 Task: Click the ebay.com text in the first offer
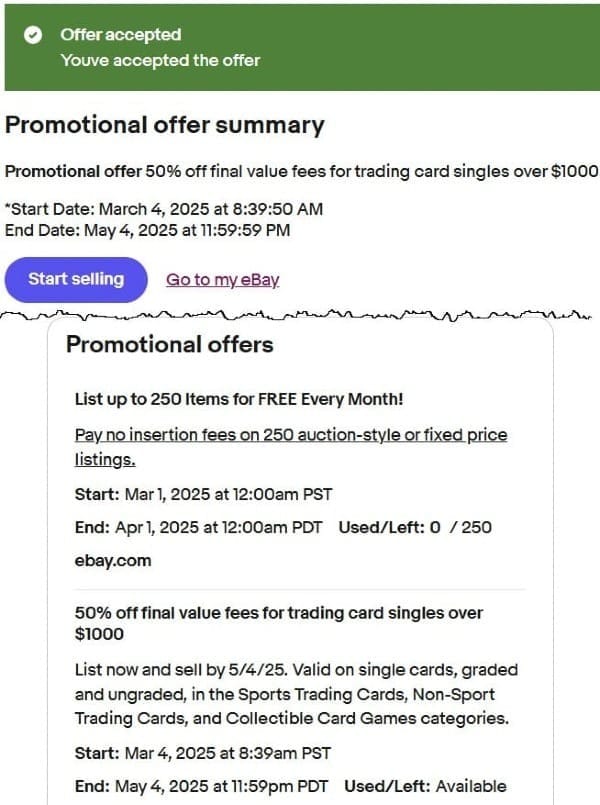pos(113,560)
